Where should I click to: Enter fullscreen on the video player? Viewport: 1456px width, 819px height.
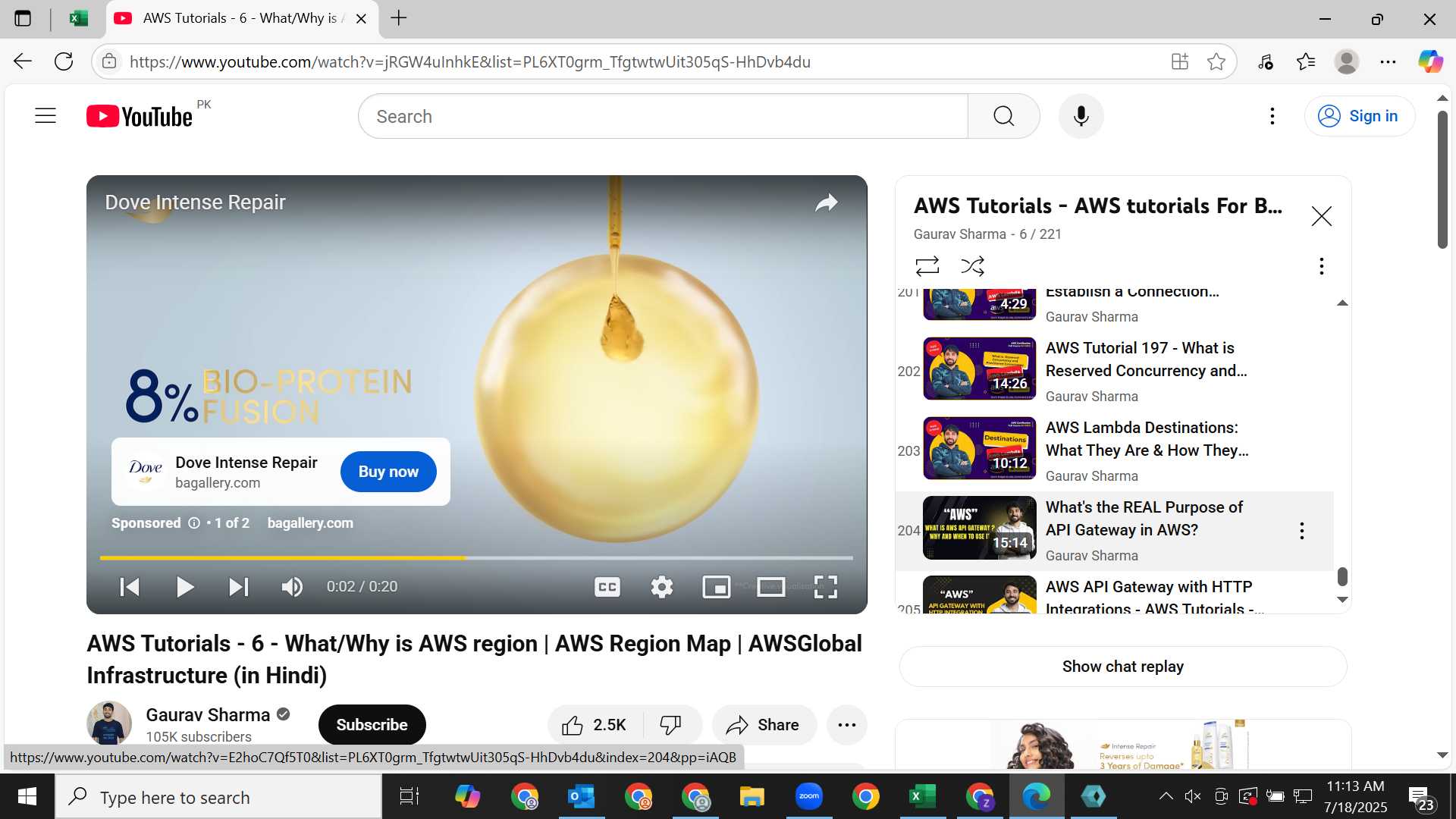[x=825, y=587]
